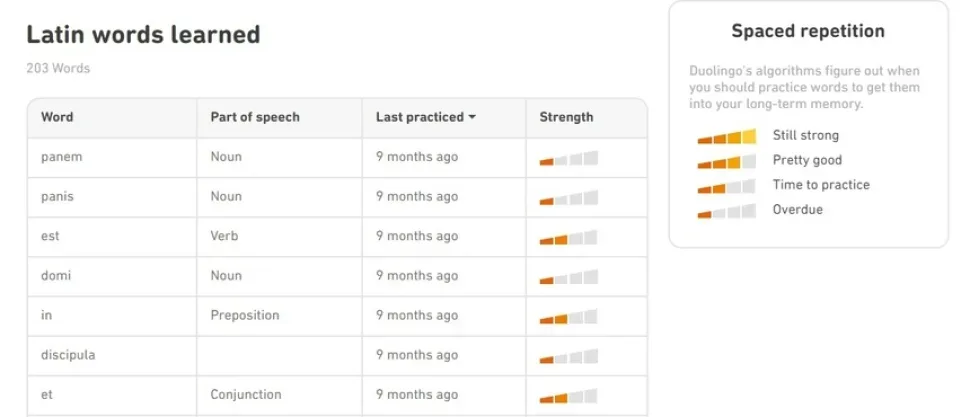
Task: Click the Spaced repetition heading
Action: [x=808, y=31]
